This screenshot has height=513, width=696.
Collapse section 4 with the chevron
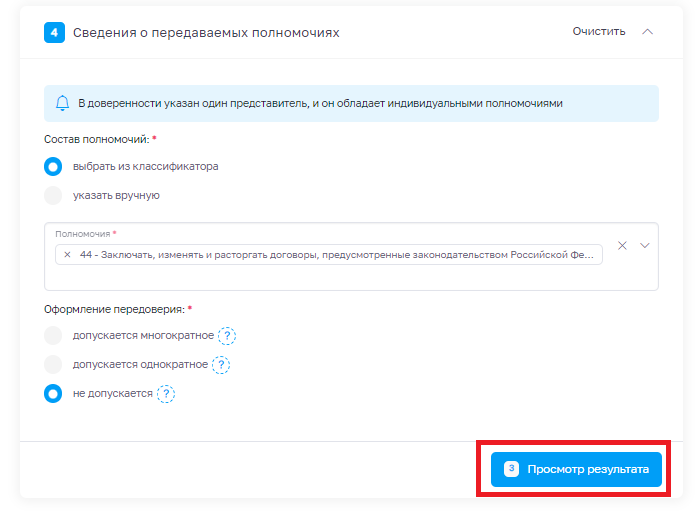[648, 32]
